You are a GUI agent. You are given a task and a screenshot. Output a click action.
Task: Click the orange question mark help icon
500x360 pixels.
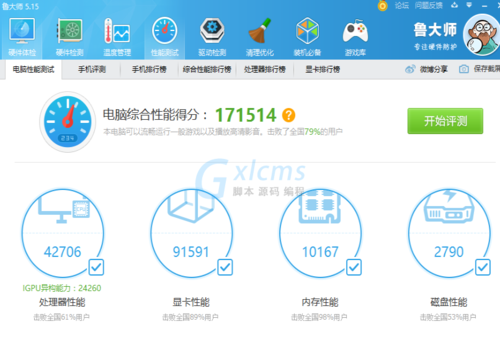[289, 115]
